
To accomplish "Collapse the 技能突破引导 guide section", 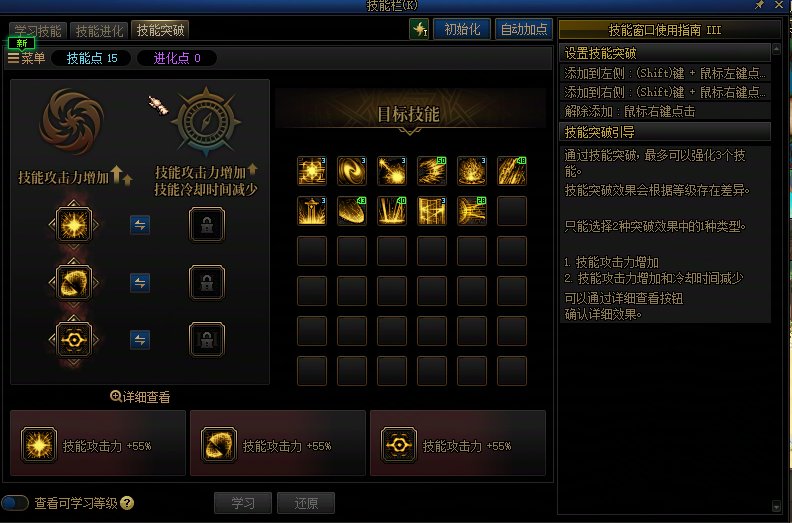I will point(665,132).
